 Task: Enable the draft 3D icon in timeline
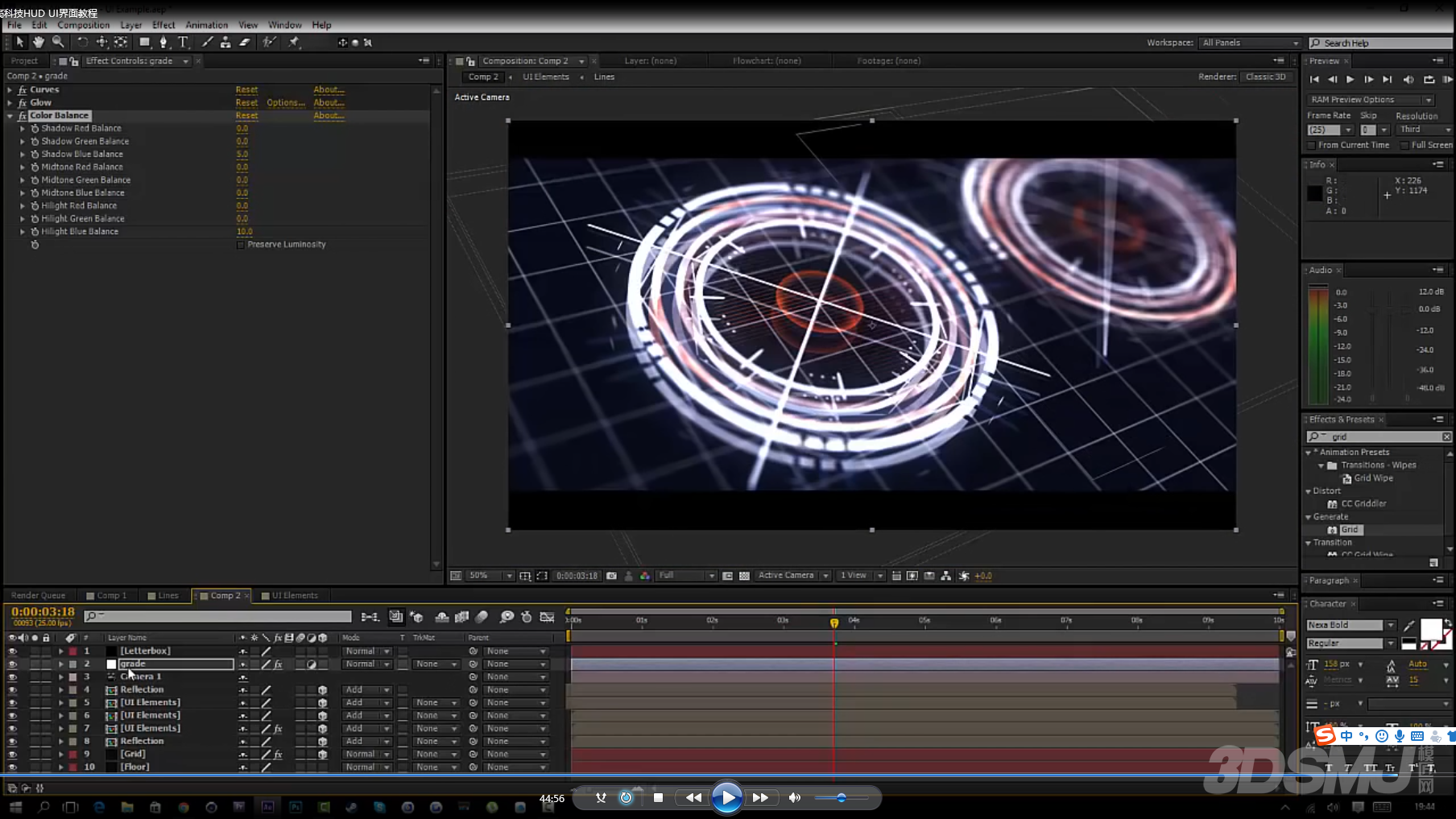point(416,617)
